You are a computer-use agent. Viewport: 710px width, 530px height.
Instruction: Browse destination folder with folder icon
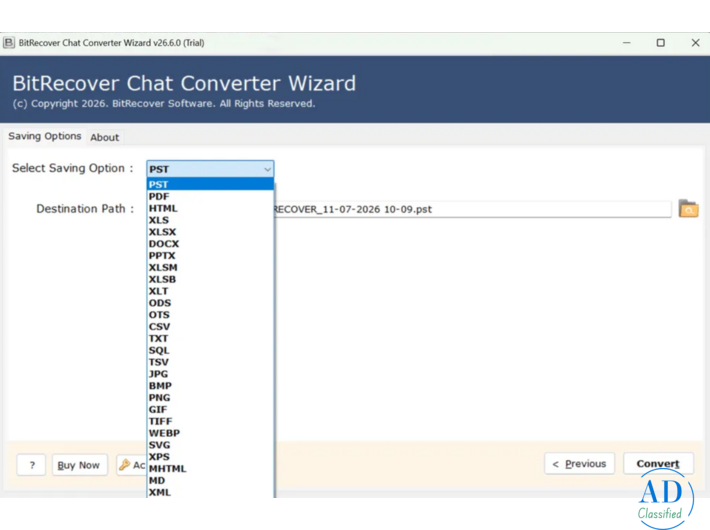[x=688, y=209]
